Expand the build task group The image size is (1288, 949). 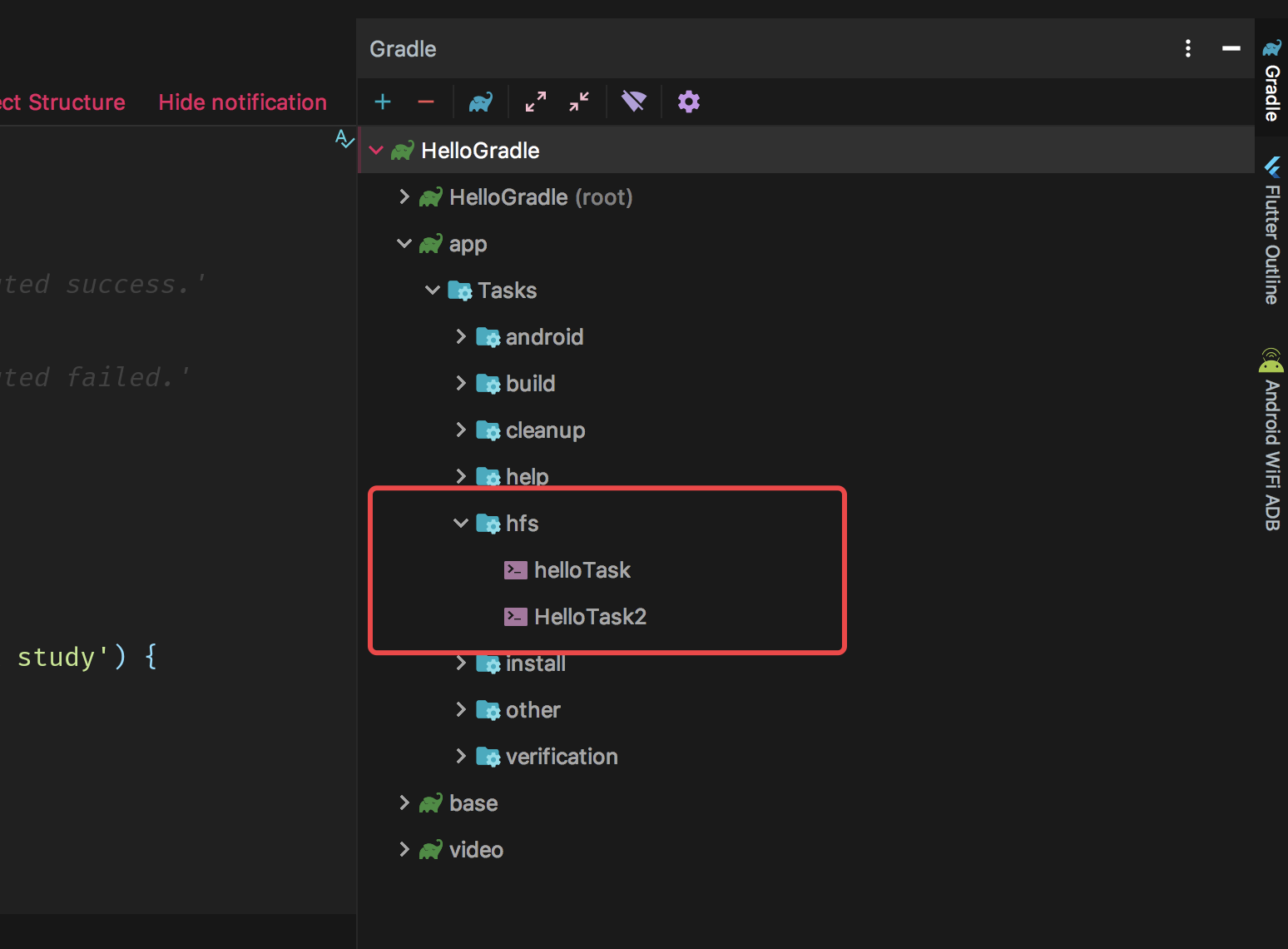(461, 384)
